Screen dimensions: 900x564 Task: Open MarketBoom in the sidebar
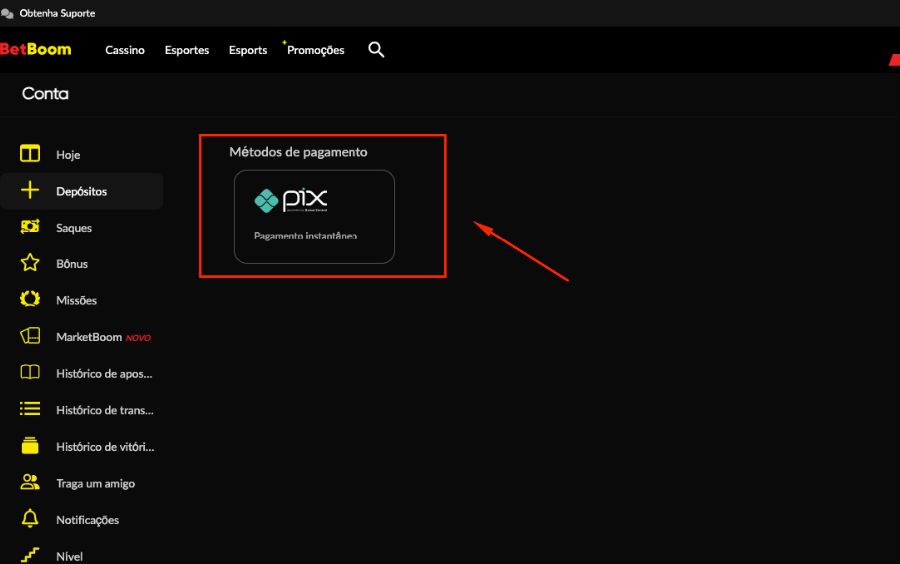coord(89,337)
